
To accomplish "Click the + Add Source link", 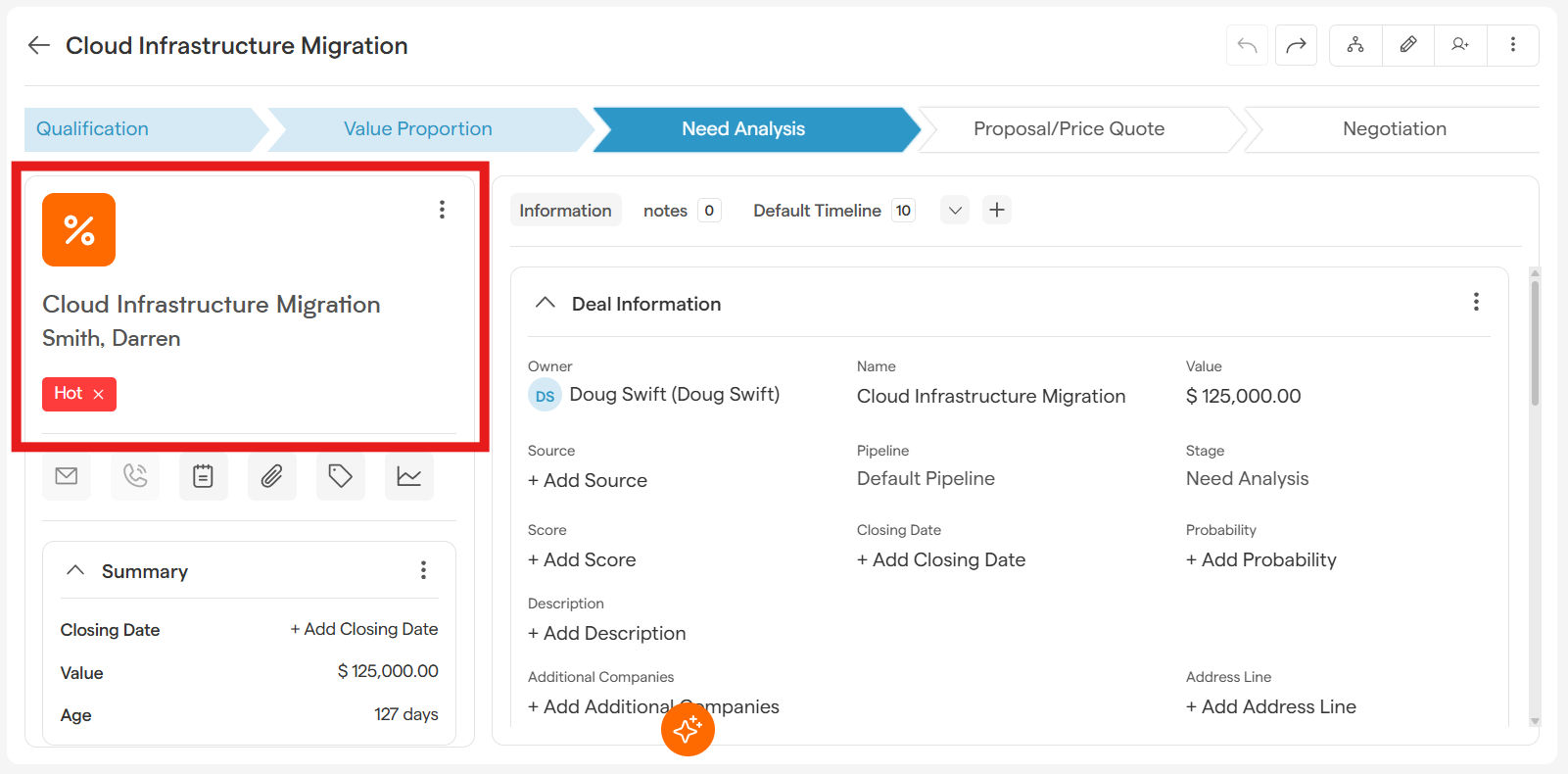I will point(588,480).
